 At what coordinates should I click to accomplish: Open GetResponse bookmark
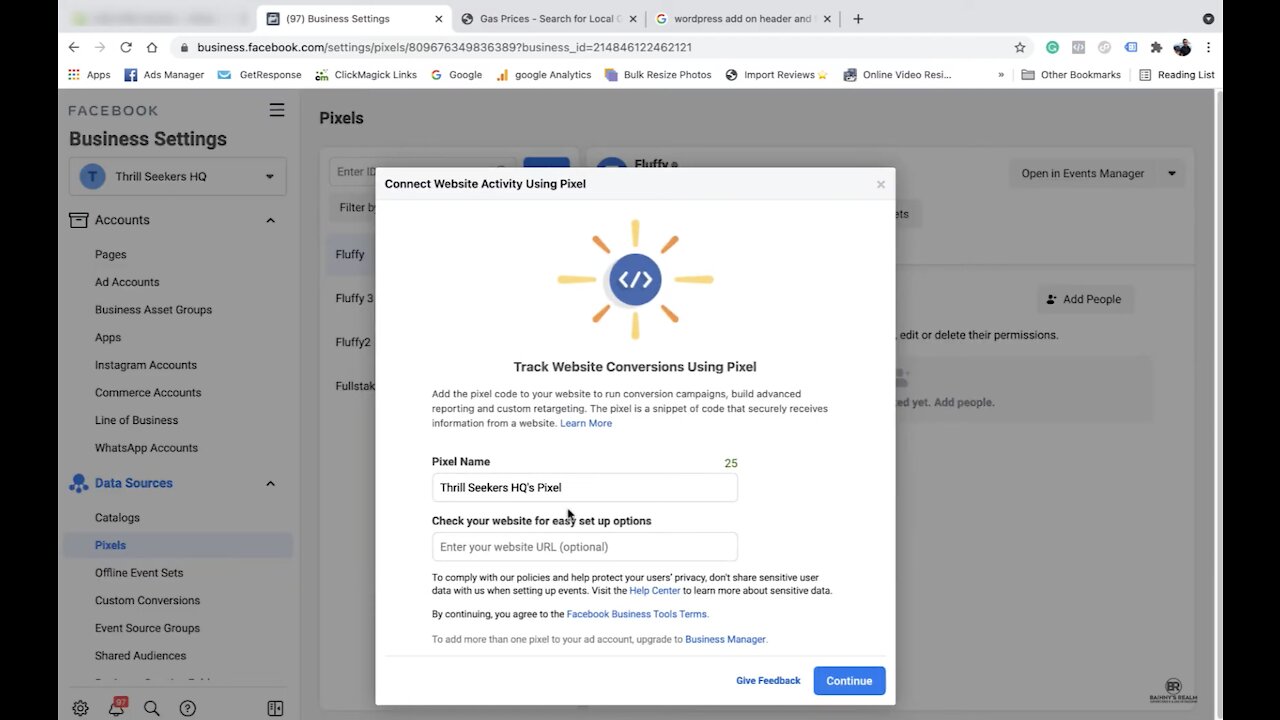259,74
